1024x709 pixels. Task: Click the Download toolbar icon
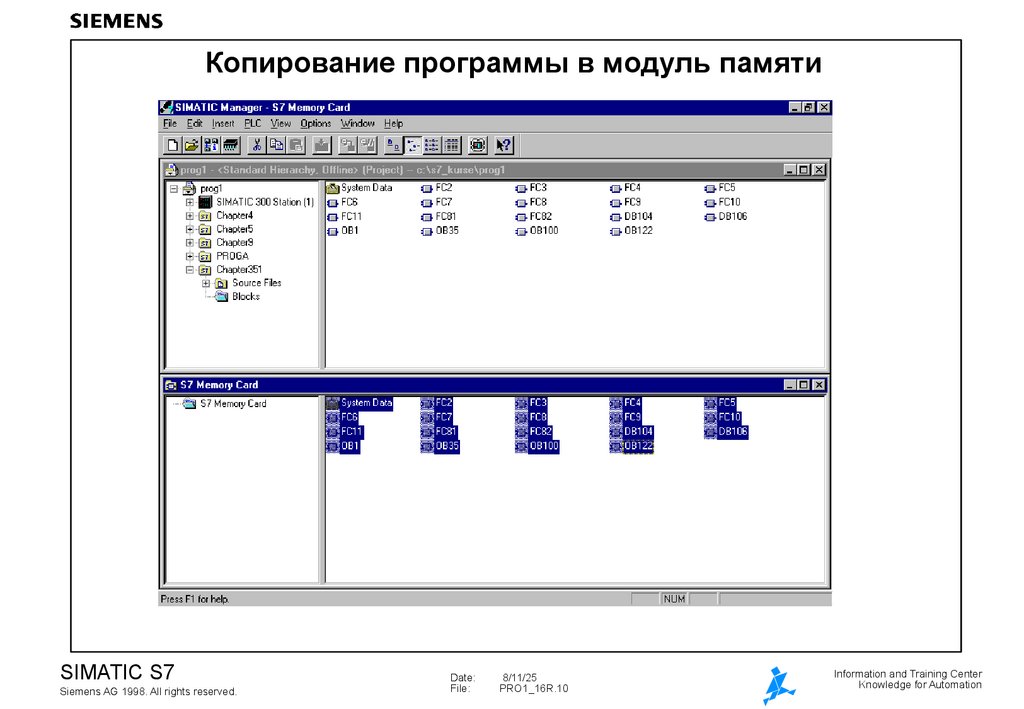pyautogui.click(x=321, y=145)
